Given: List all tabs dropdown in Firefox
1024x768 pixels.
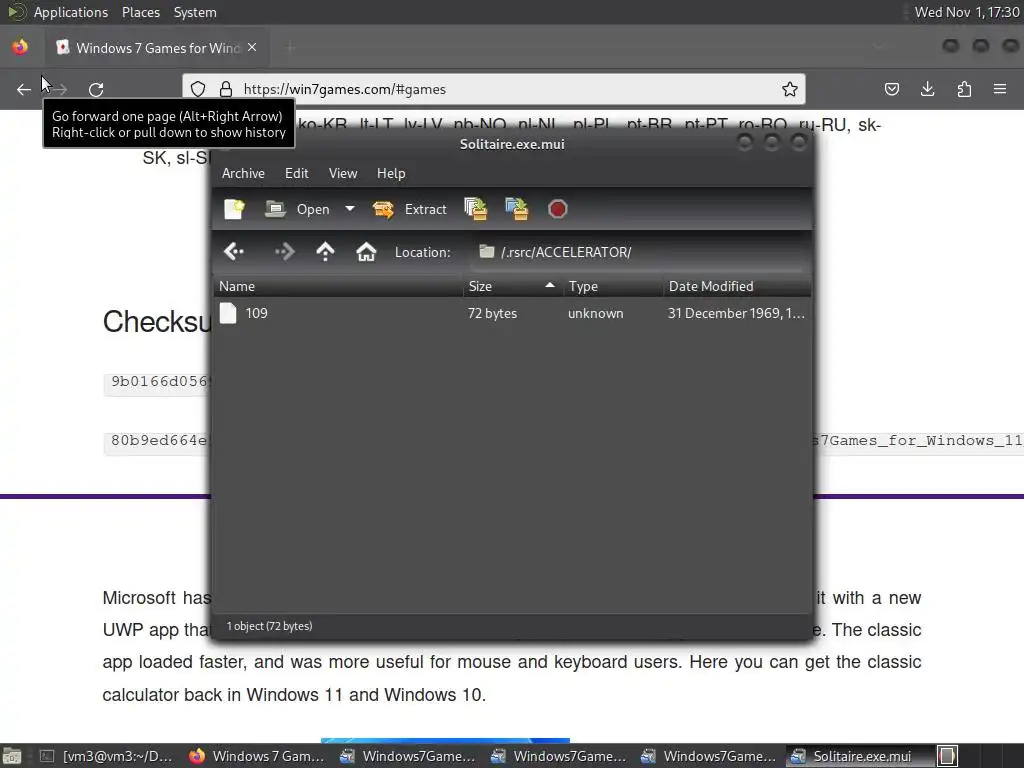Looking at the screenshot, I should [x=878, y=47].
